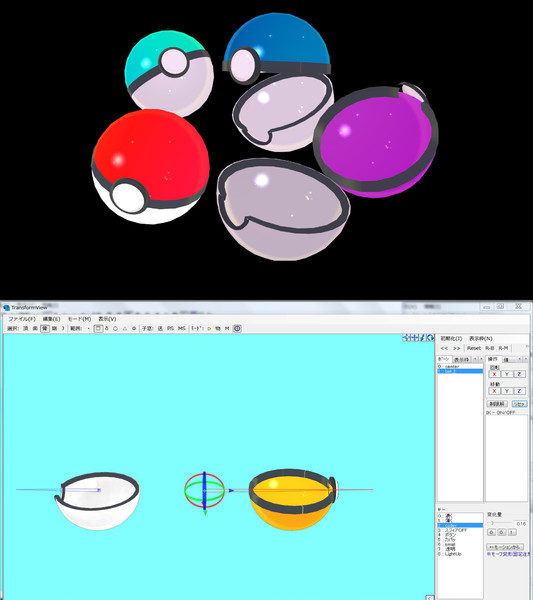Select highlighted morph row 2 in list
The height and width of the screenshot is (600, 533).
click(460, 525)
